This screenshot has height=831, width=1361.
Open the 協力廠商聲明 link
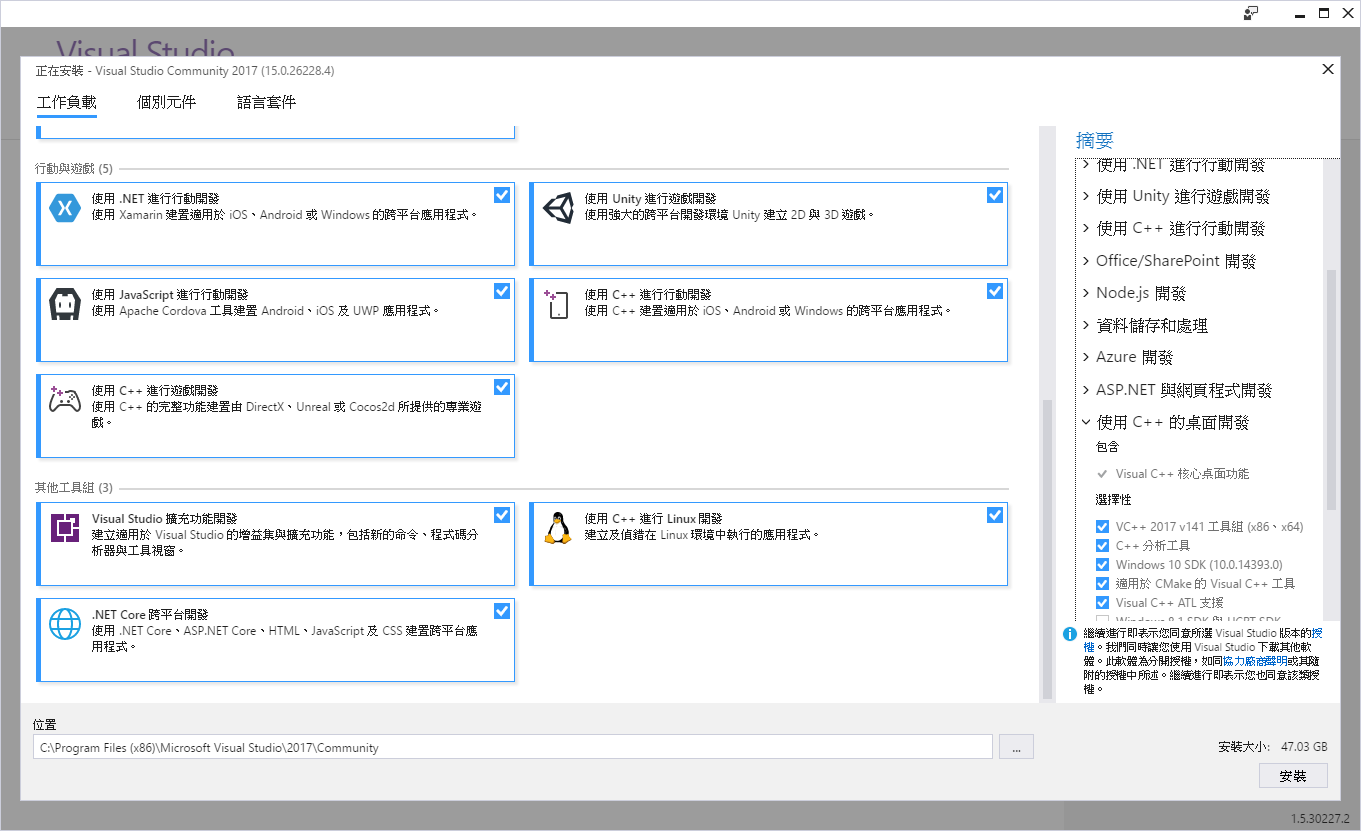pyautogui.click(x=1255, y=661)
